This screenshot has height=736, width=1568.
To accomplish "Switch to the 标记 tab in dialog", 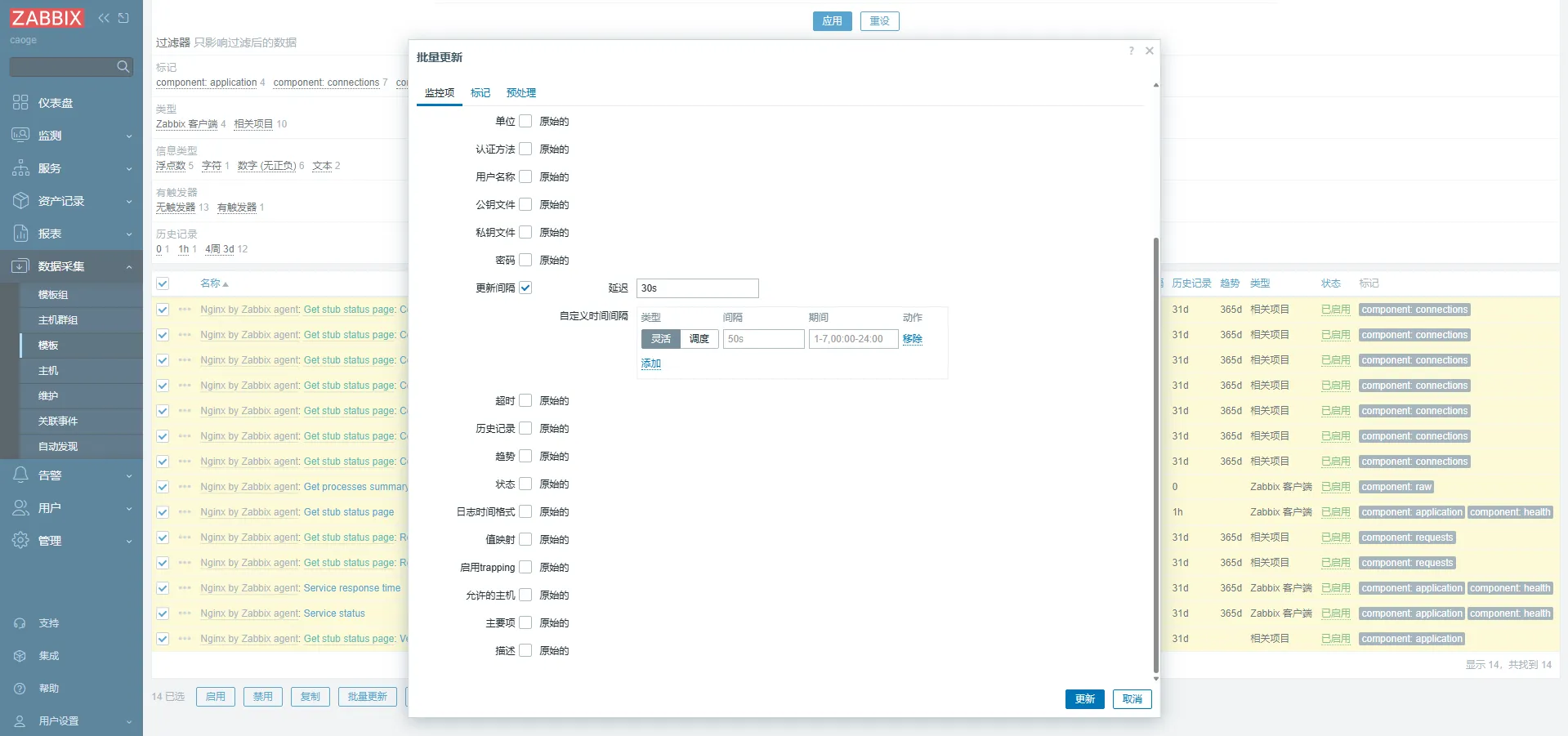I will tap(480, 93).
